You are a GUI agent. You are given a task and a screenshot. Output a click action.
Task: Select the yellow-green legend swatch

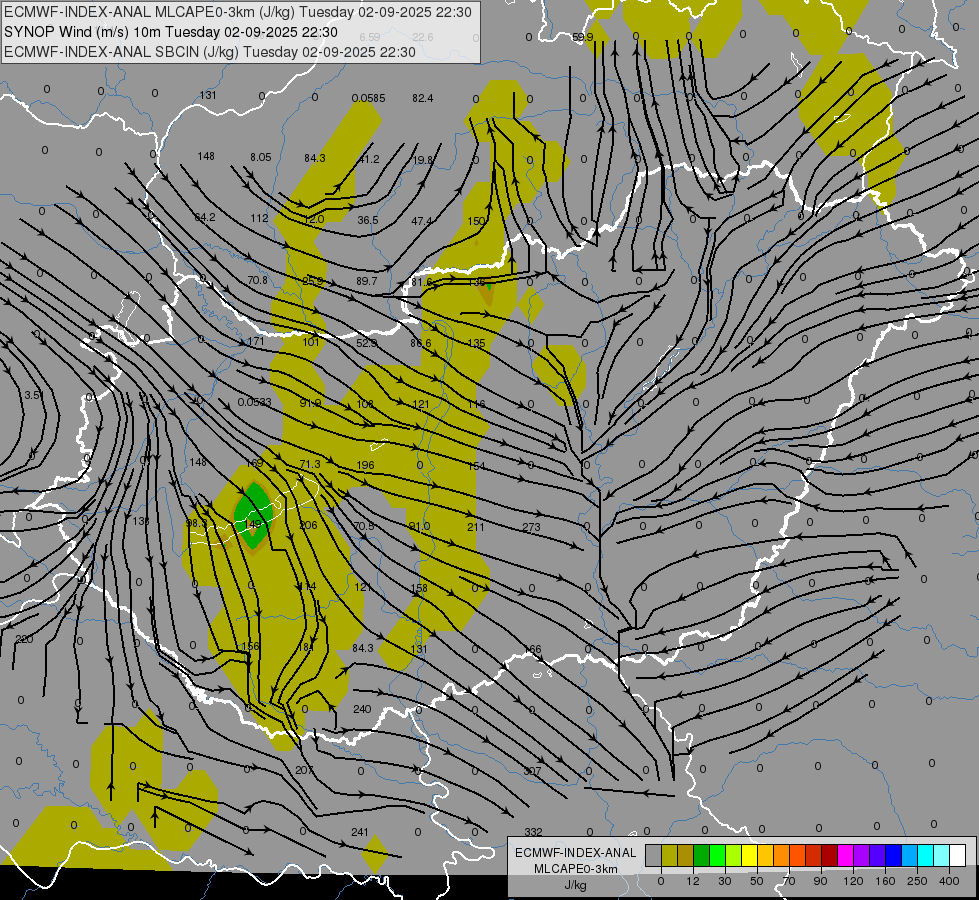(734, 855)
